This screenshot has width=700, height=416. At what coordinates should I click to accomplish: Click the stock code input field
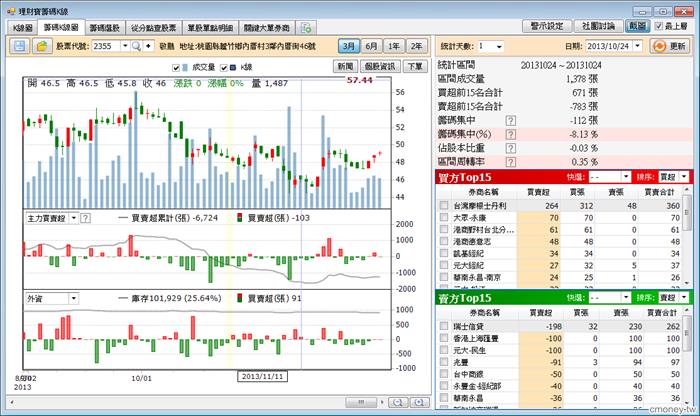(106, 46)
